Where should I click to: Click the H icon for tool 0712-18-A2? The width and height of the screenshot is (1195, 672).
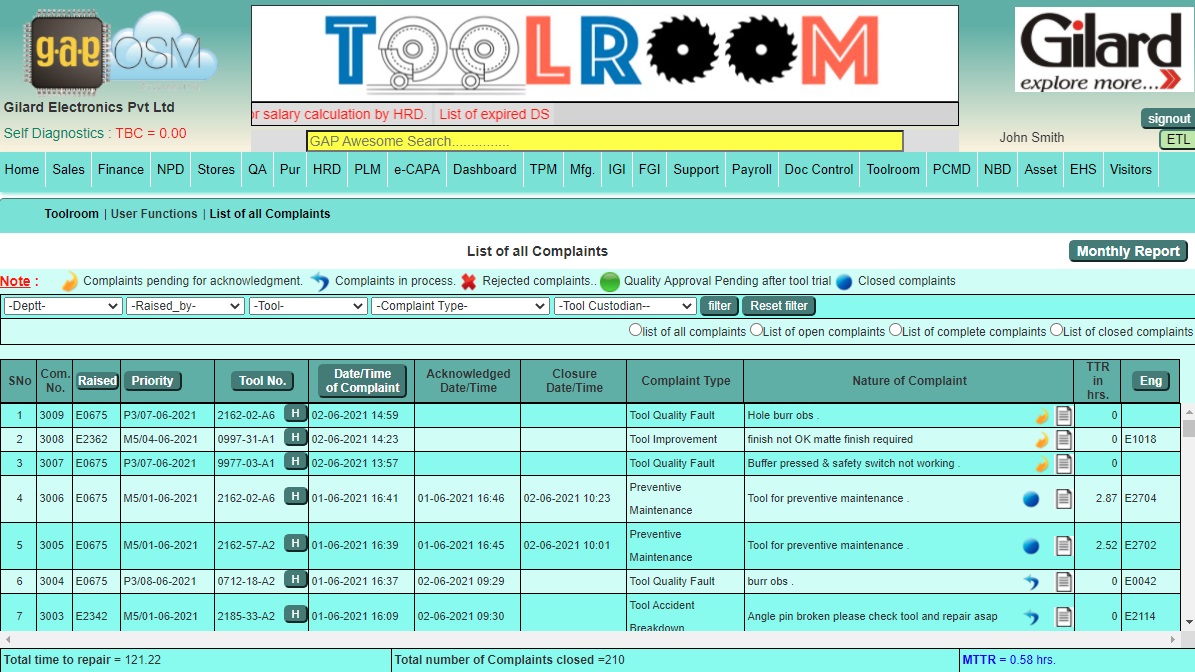click(x=295, y=580)
